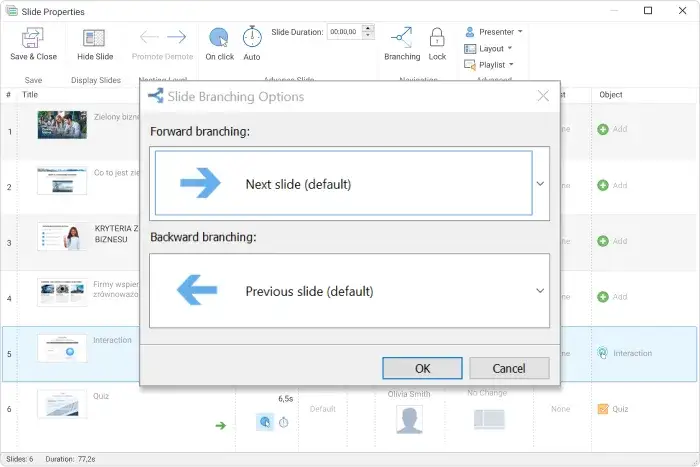Click the Cancel button

[509, 368]
